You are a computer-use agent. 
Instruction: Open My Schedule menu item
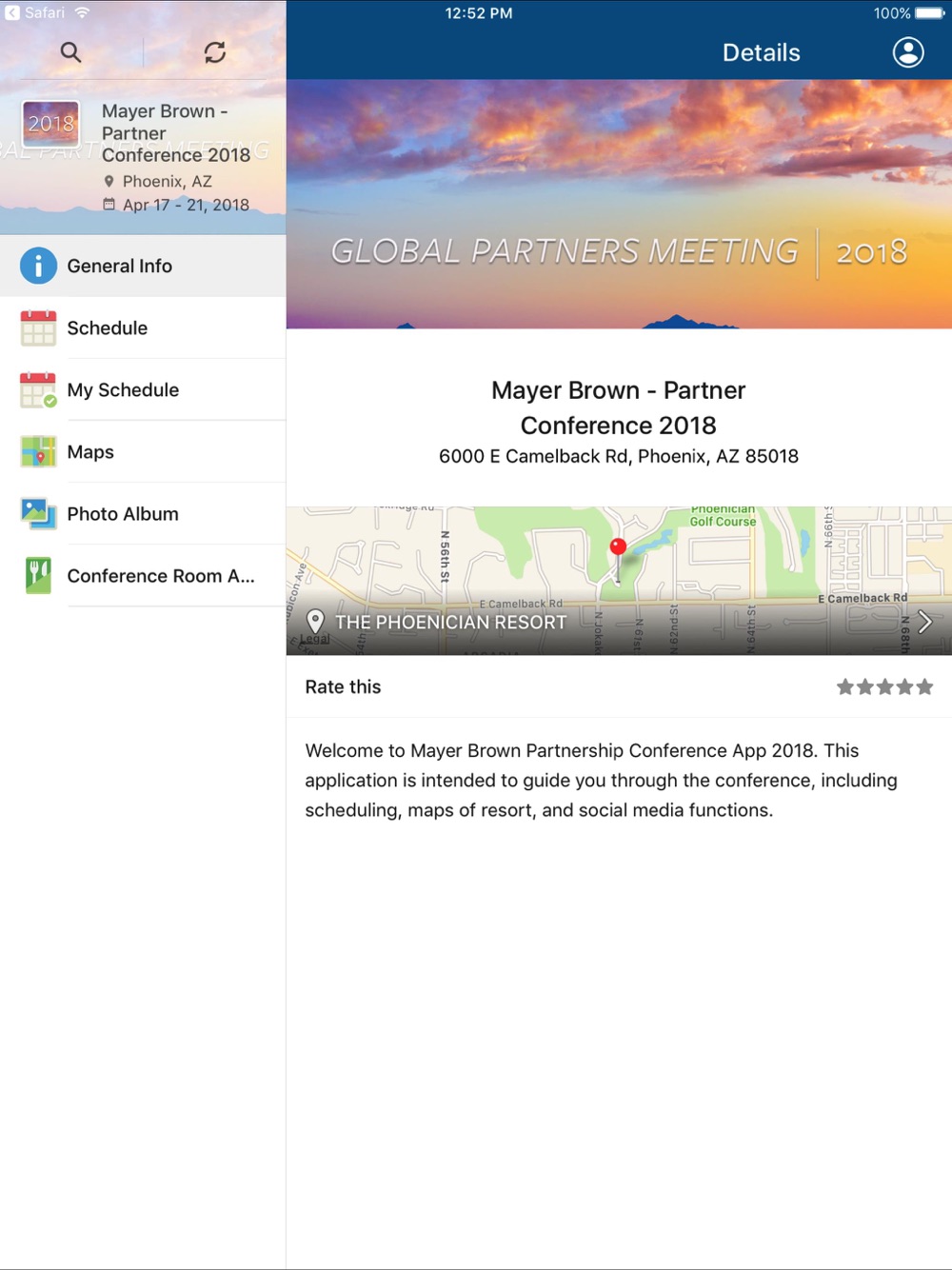click(143, 389)
